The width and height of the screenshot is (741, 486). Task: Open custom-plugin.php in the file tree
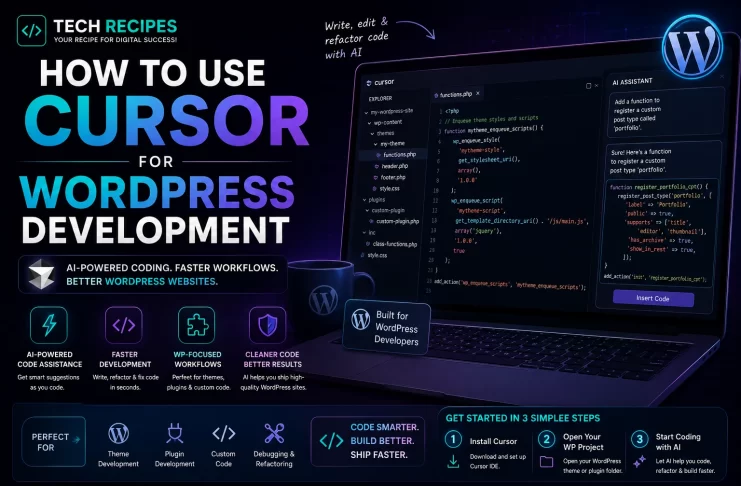tap(397, 221)
